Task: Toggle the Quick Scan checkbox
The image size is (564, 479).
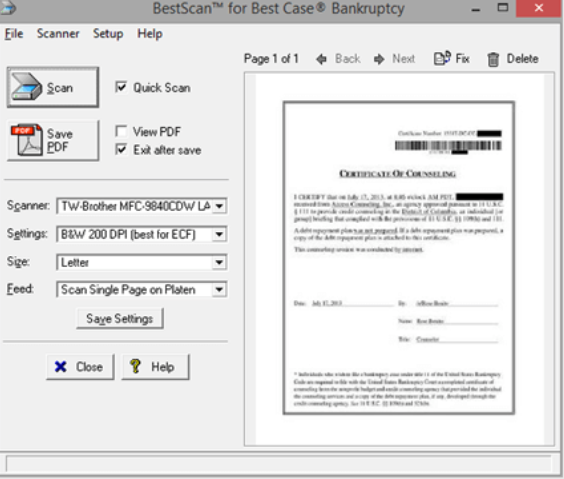Action: click(x=121, y=87)
